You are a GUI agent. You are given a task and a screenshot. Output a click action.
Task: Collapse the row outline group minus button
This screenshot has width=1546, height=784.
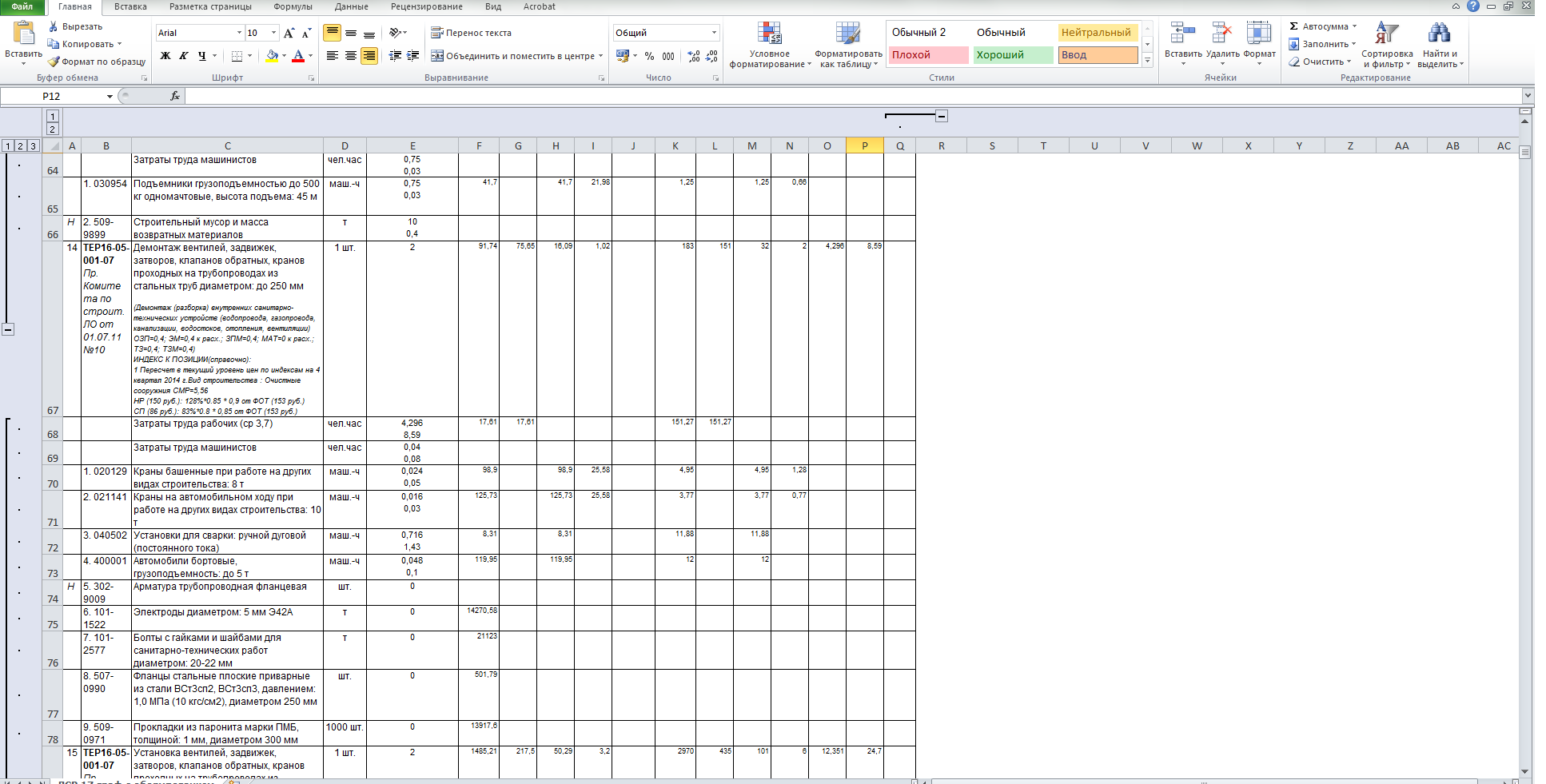tap(8, 329)
